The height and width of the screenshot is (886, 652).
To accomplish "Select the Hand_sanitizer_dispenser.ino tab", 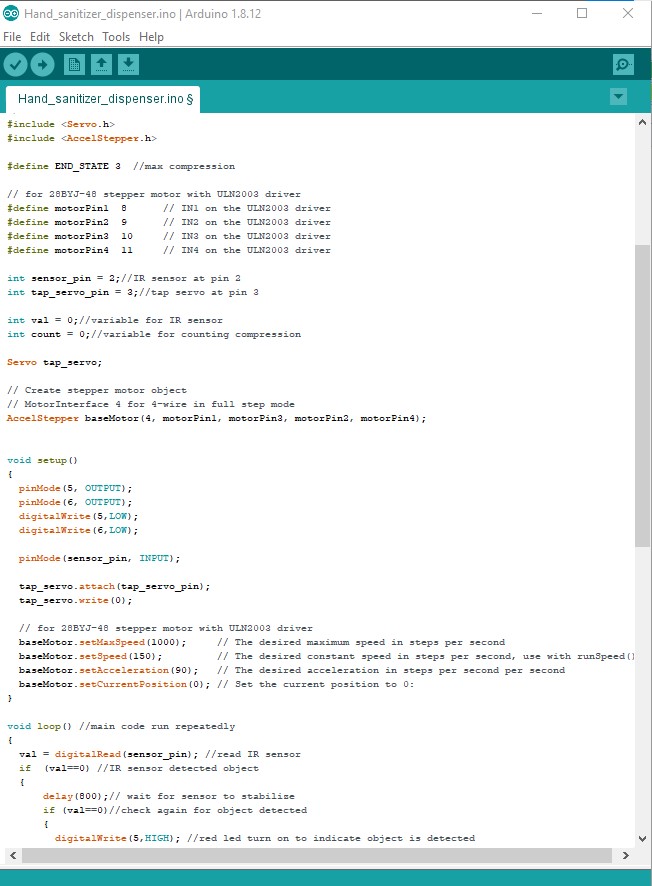I will pos(103,99).
